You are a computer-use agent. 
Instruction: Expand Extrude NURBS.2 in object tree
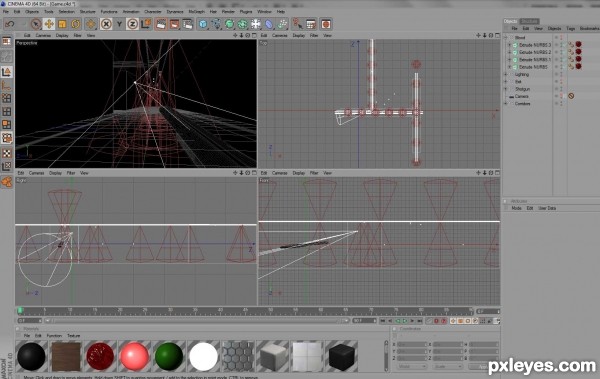[510, 52]
